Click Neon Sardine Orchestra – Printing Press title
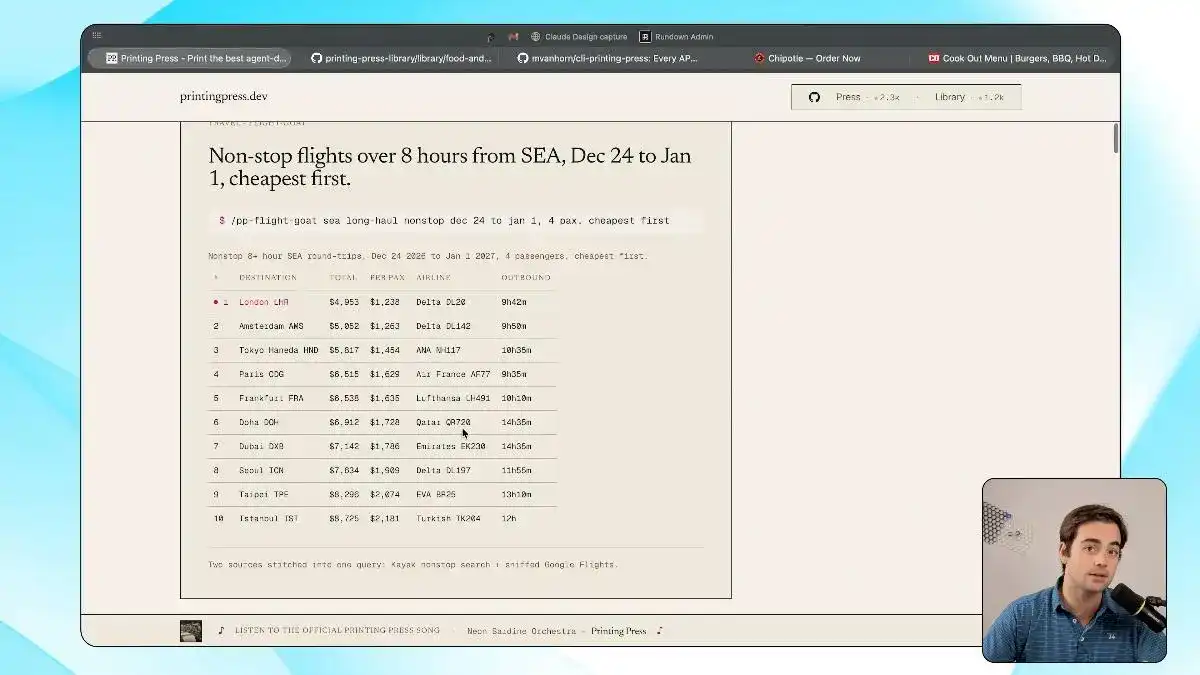 tap(557, 631)
